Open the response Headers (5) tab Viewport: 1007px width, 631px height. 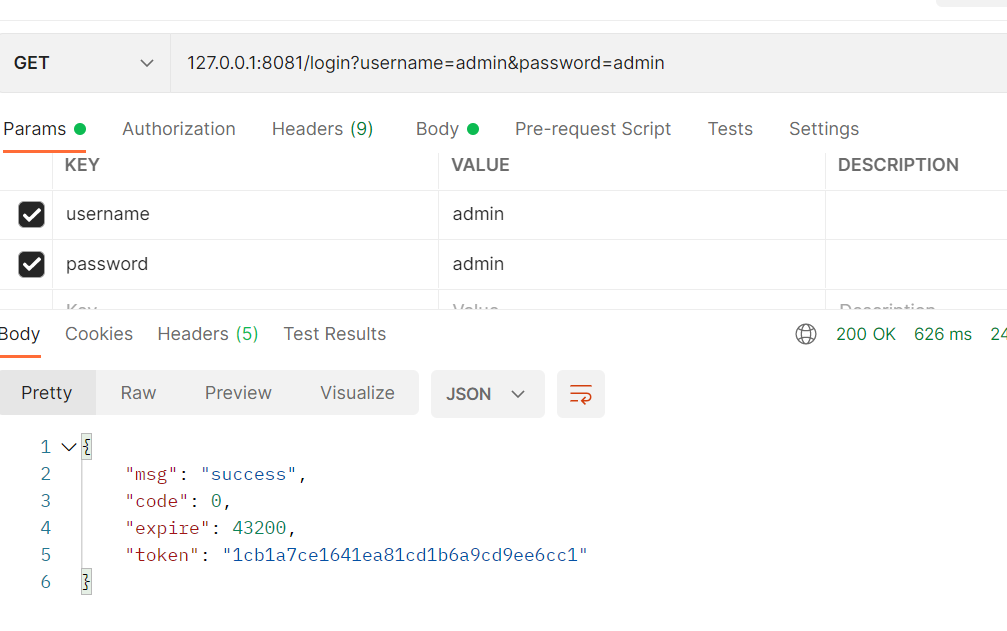tap(207, 334)
